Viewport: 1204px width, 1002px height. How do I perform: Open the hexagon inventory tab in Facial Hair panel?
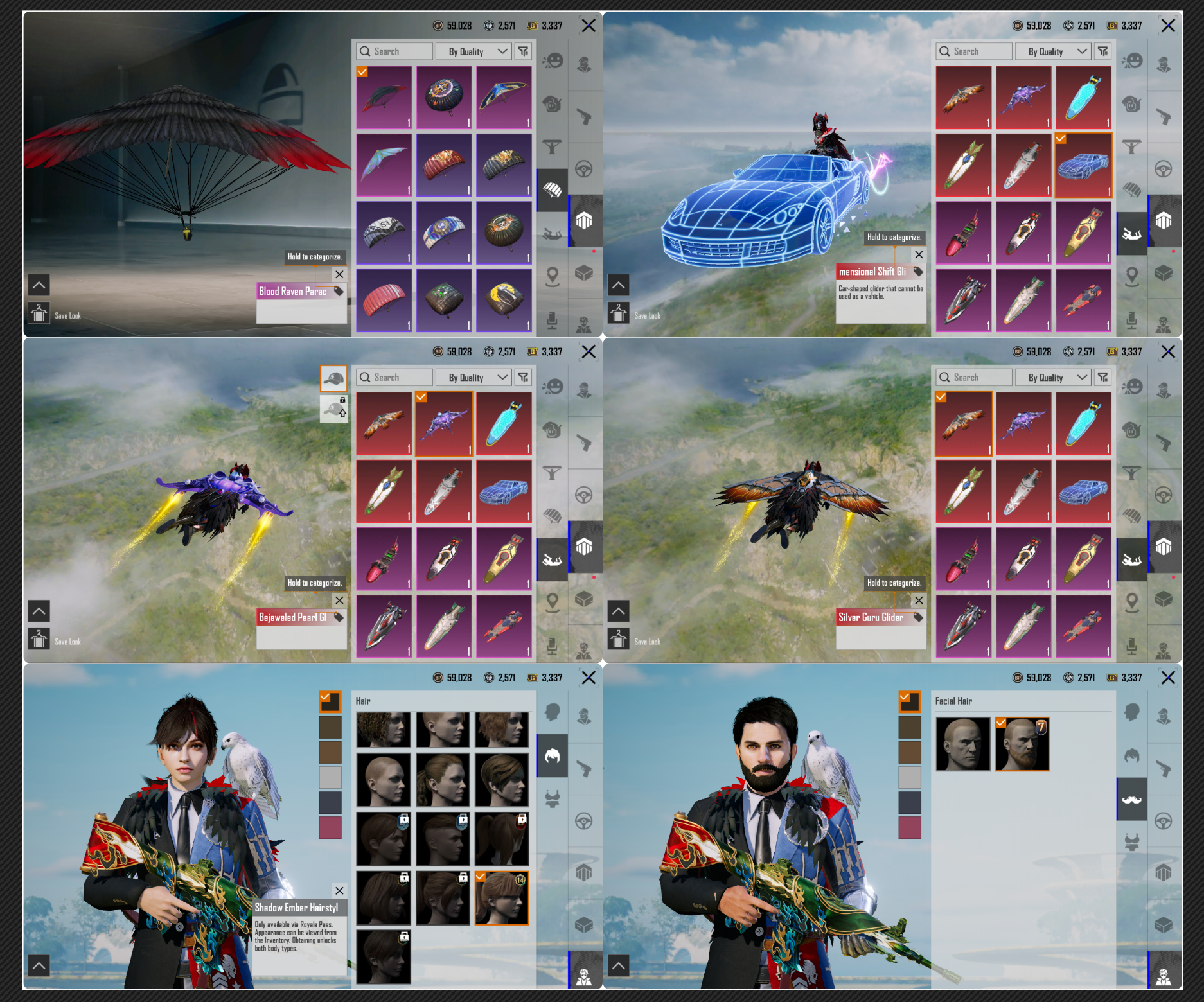[x=1164, y=873]
